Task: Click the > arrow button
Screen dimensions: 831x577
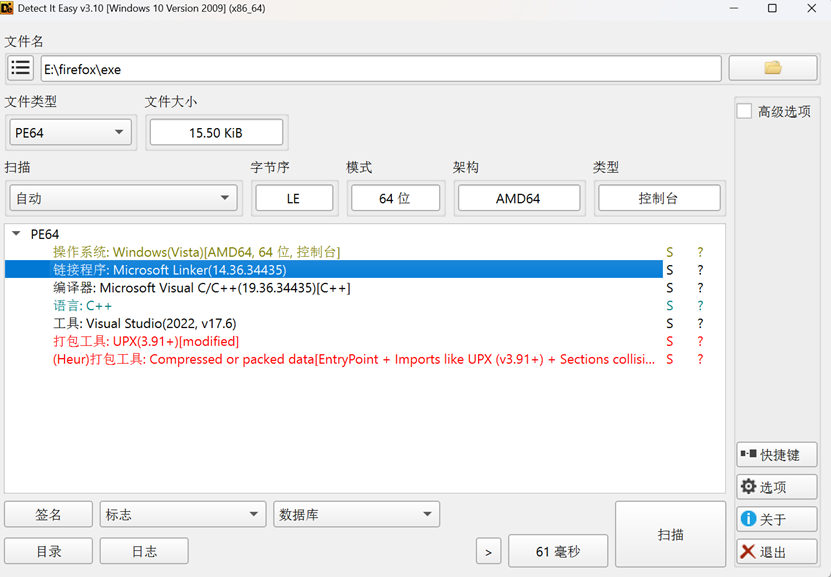Action: click(488, 552)
